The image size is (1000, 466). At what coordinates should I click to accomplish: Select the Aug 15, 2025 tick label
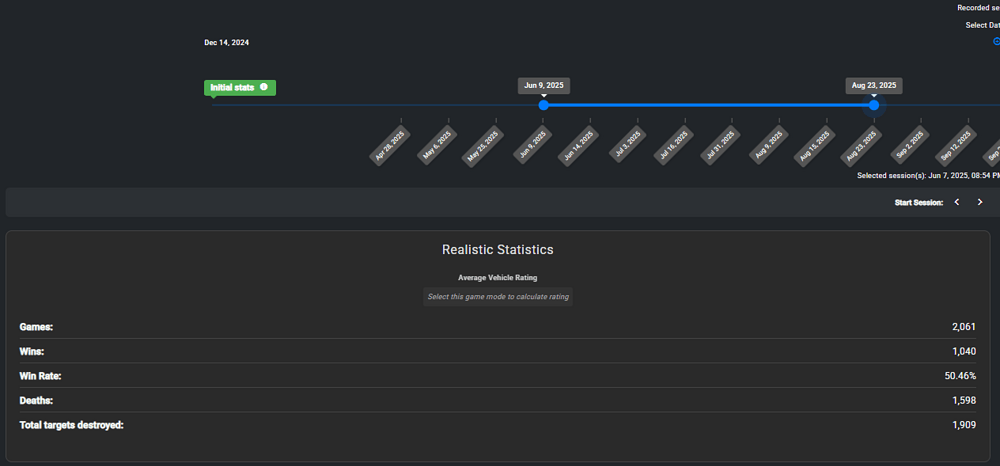[x=815, y=145]
